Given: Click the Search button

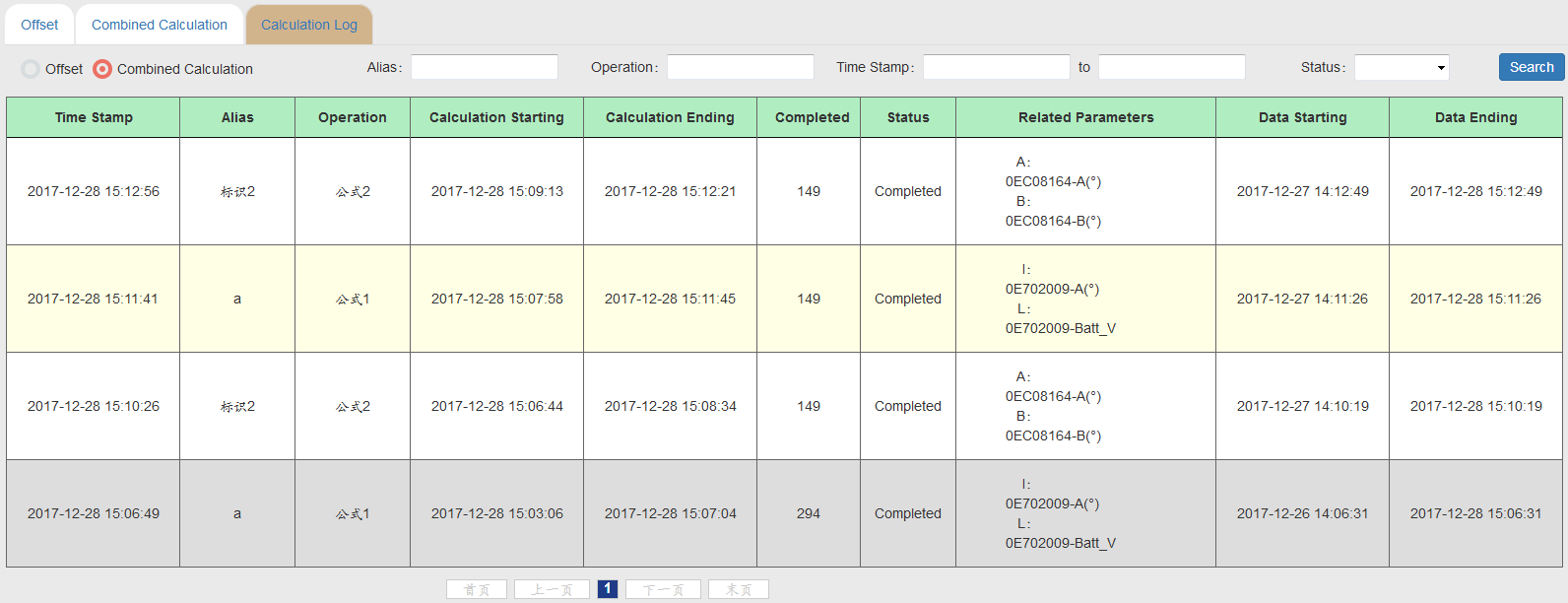Looking at the screenshot, I should pos(1532,67).
